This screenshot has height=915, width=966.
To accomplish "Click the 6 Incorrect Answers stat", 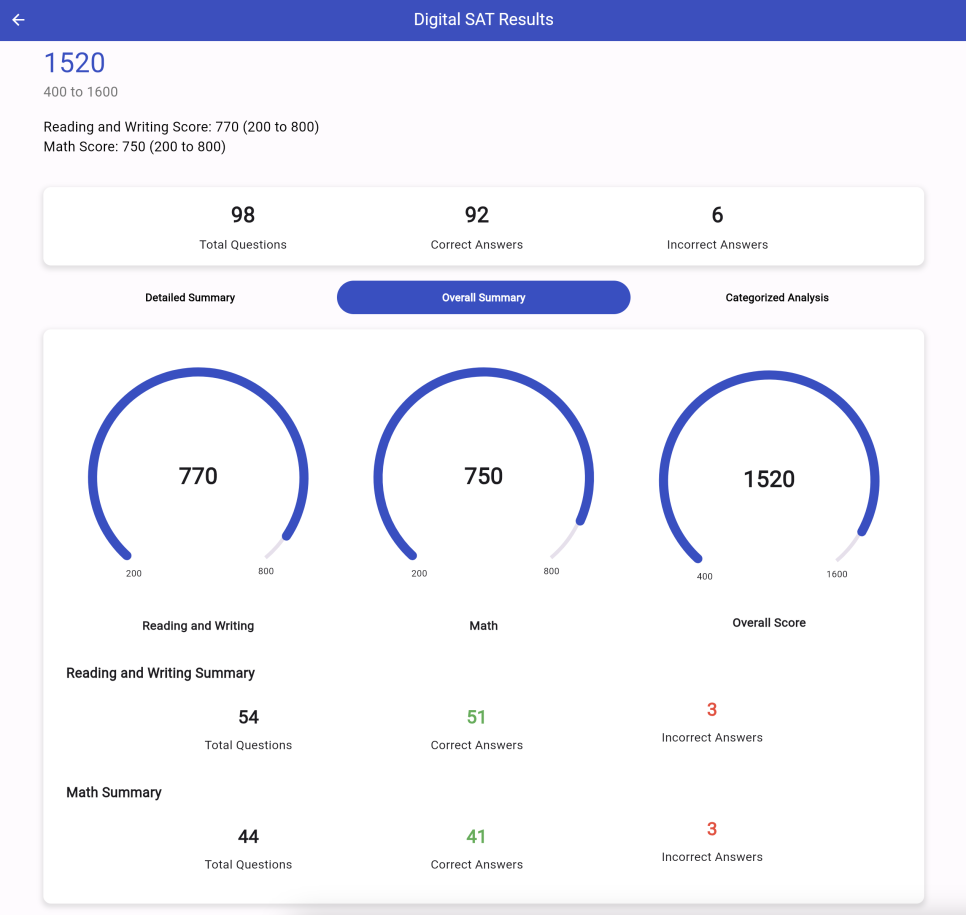I will (717, 226).
